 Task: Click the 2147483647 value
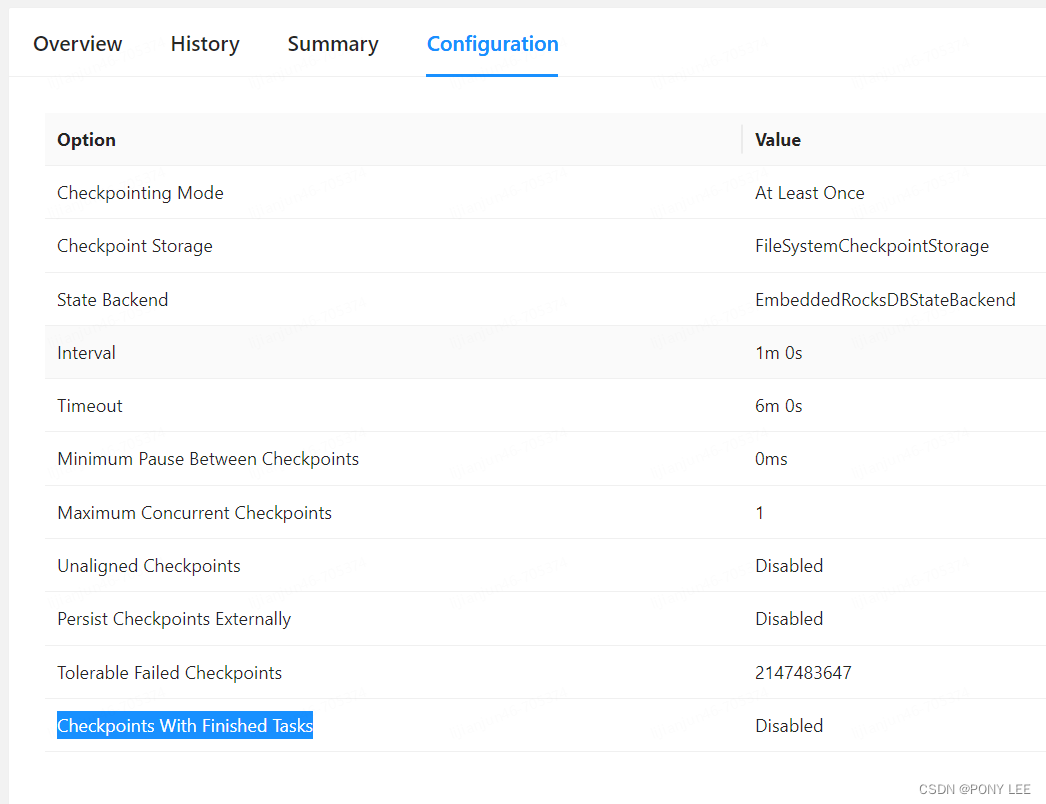click(x=803, y=673)
